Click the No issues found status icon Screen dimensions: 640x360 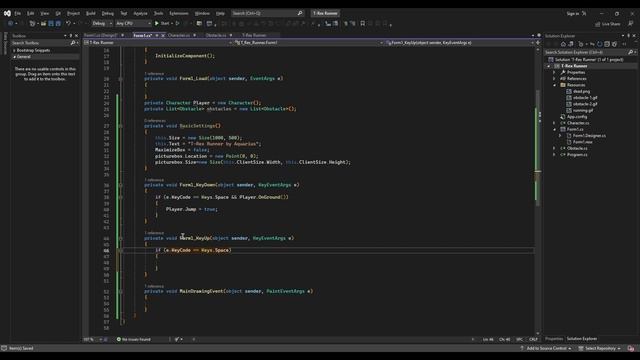[x=119, y=339]
